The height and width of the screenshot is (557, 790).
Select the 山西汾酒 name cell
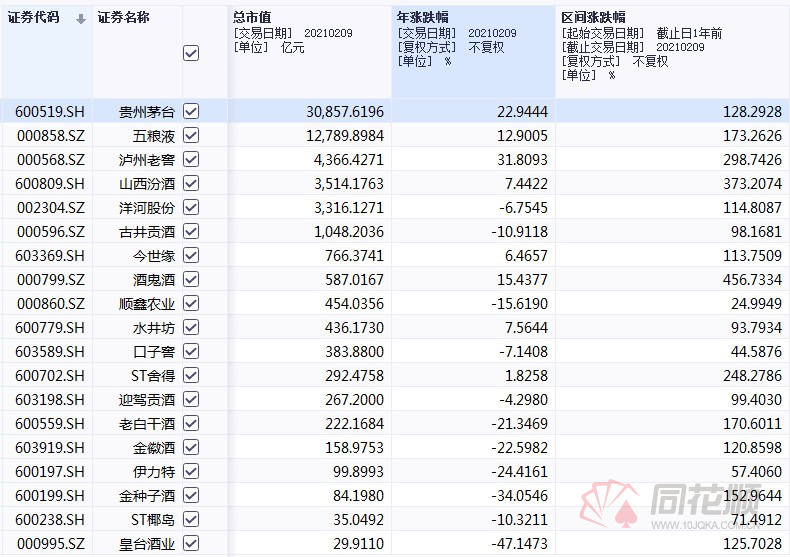tap(147, 183)
